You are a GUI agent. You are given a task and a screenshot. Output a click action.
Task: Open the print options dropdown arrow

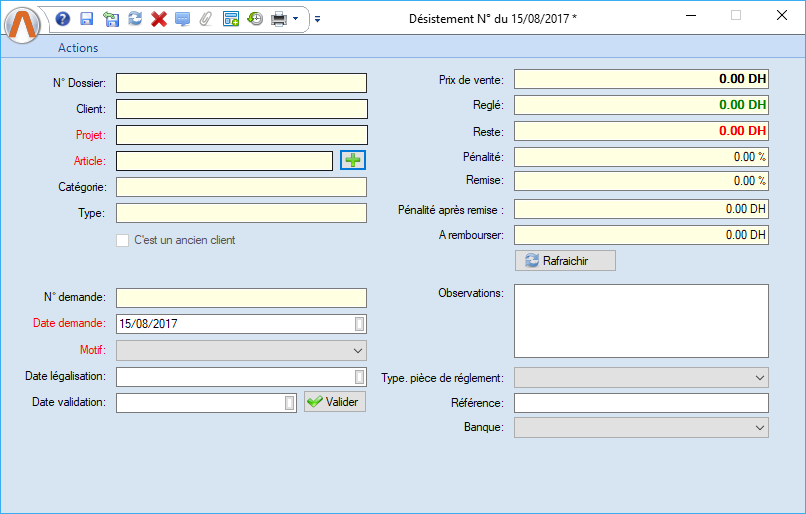tap(296, 19)
